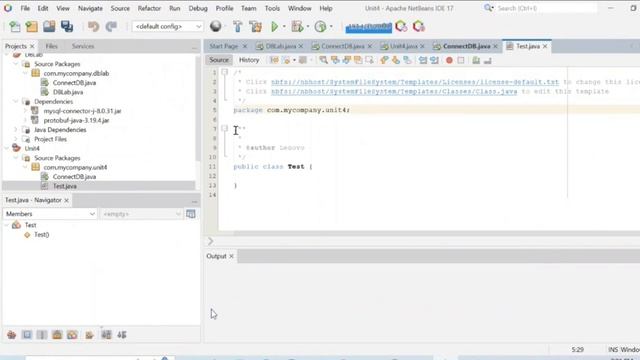
Task: Click the New File toolbar icon
Action: (15, 27)
